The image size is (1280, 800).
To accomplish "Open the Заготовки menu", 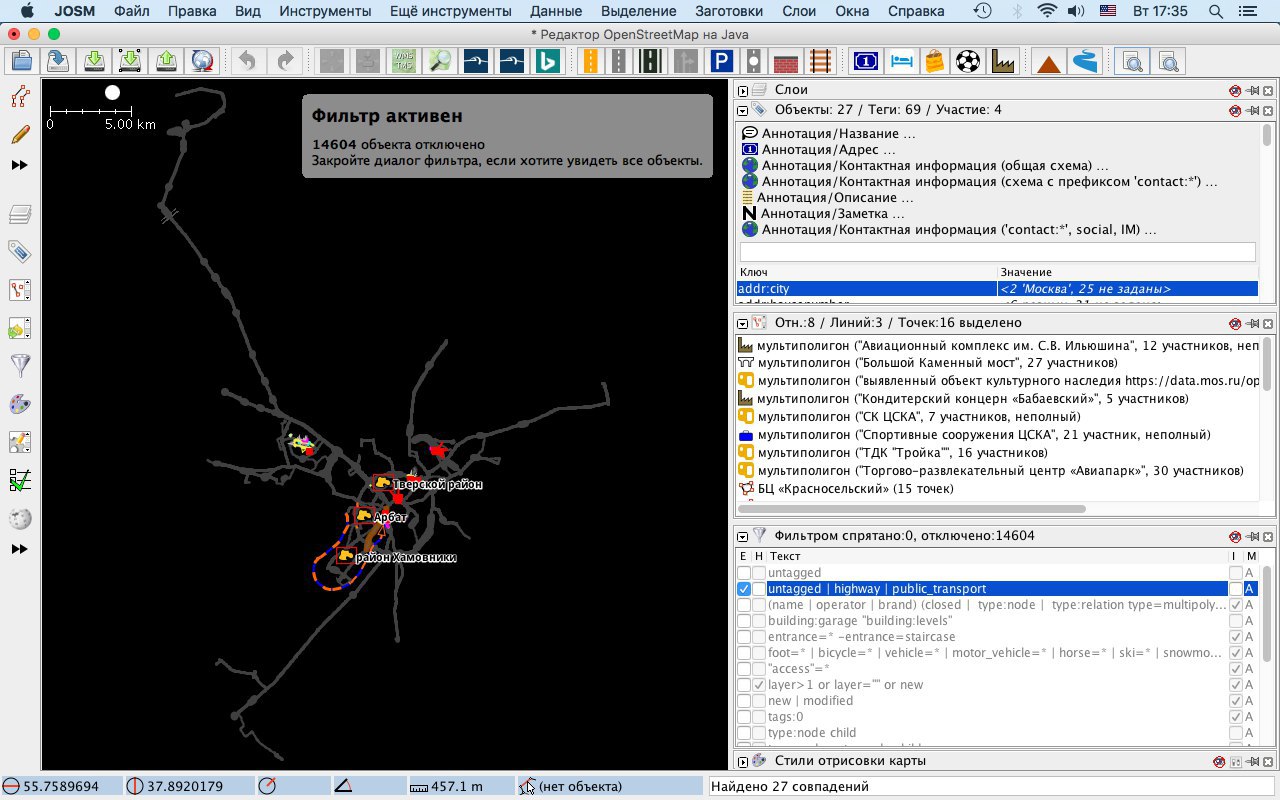I will click(x=729, y=11).
